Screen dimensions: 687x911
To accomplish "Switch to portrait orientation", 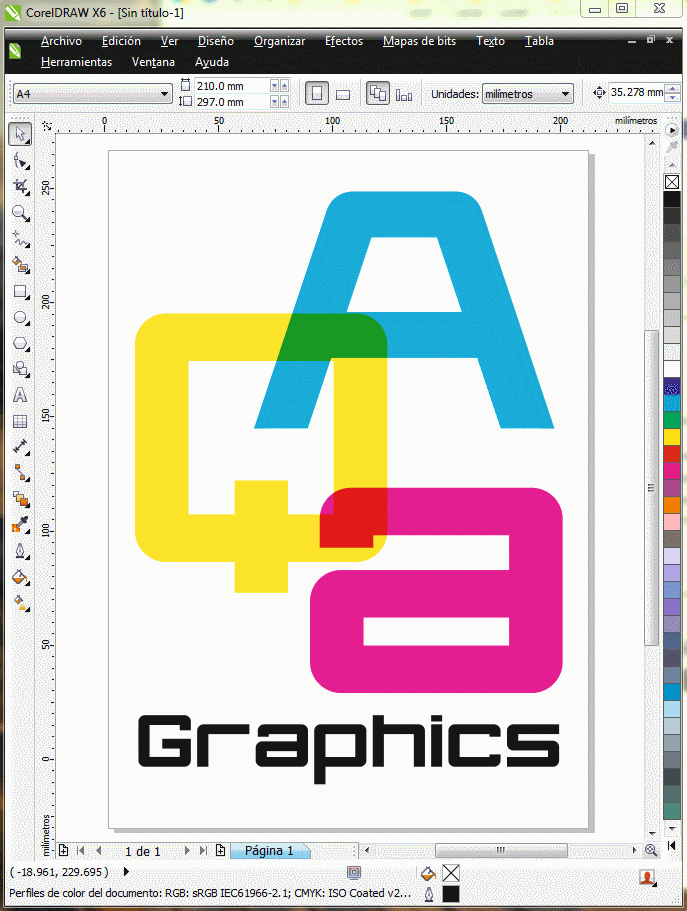I will (317, 93).
